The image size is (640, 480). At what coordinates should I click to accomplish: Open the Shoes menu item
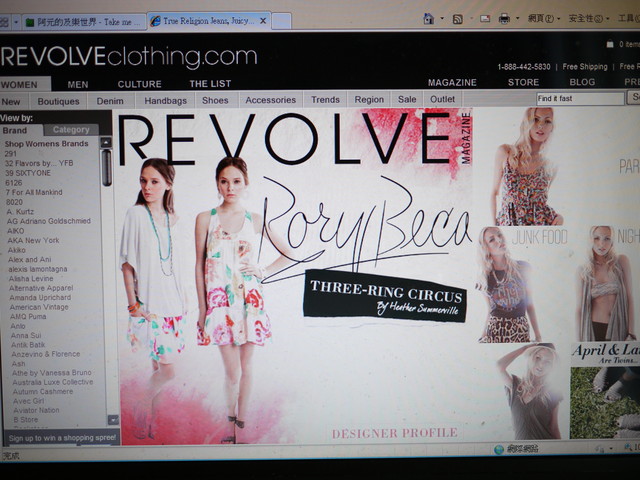pos(215,100)
